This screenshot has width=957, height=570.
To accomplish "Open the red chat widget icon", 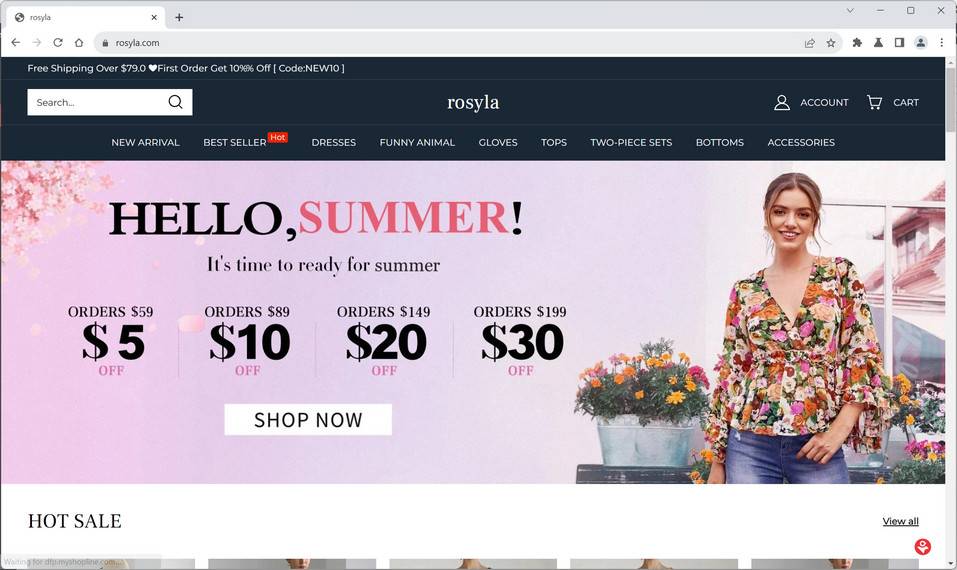I will pyautogui.click(x=922, y=546).
